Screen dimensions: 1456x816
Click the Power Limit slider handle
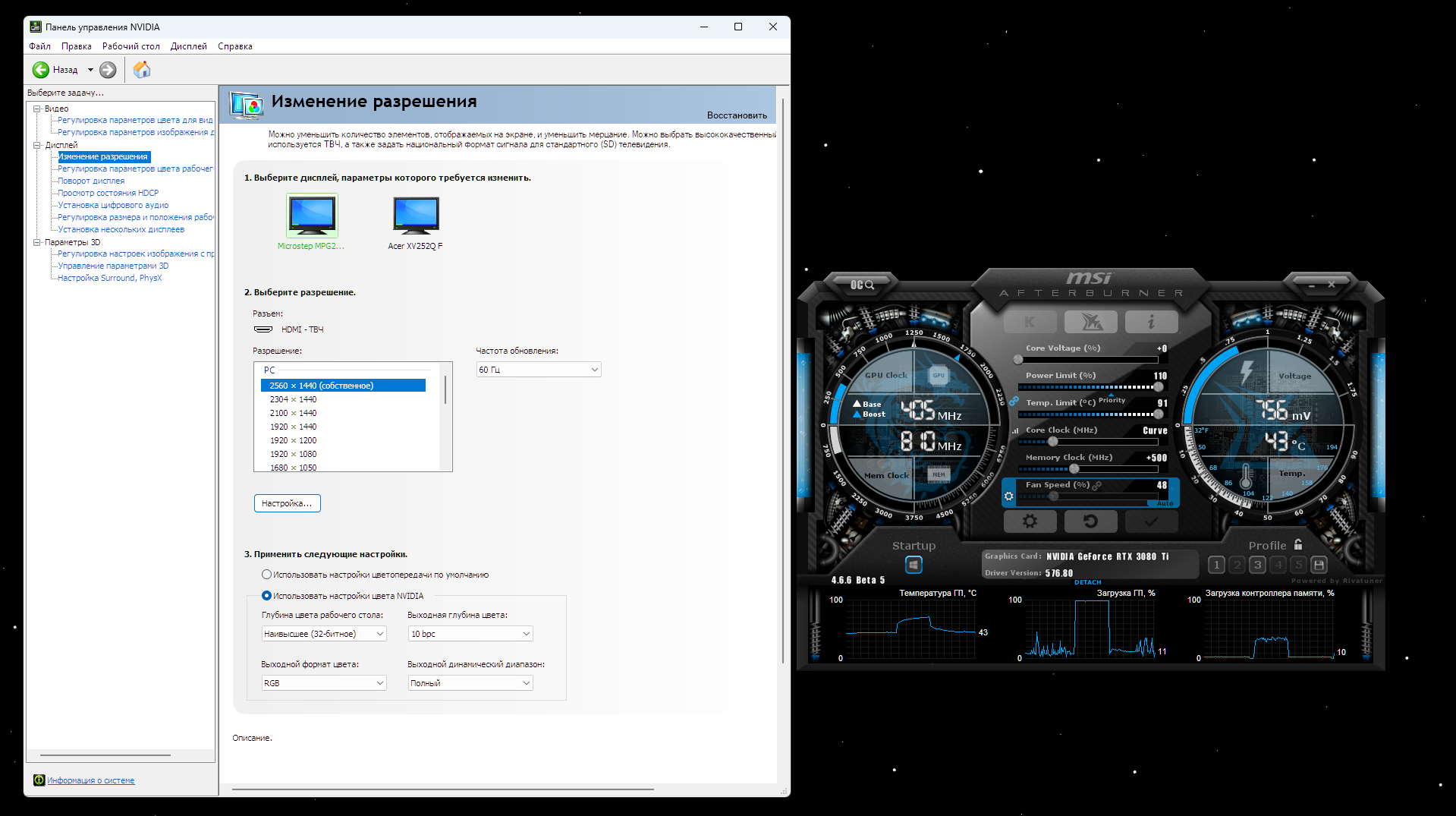(1158, 387)
